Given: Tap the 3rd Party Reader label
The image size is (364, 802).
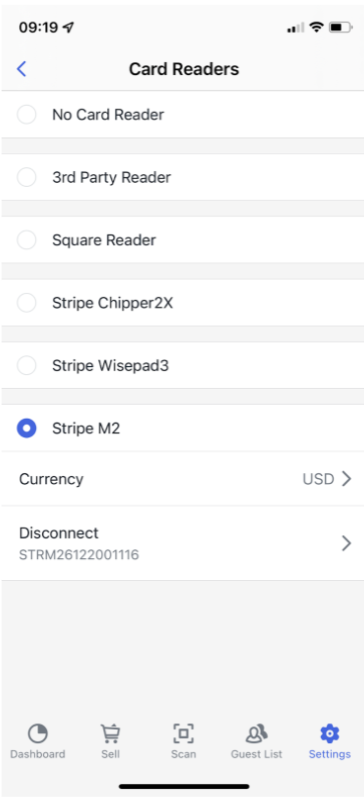Looking at the screenshot, I should click(x=111, y=177).
